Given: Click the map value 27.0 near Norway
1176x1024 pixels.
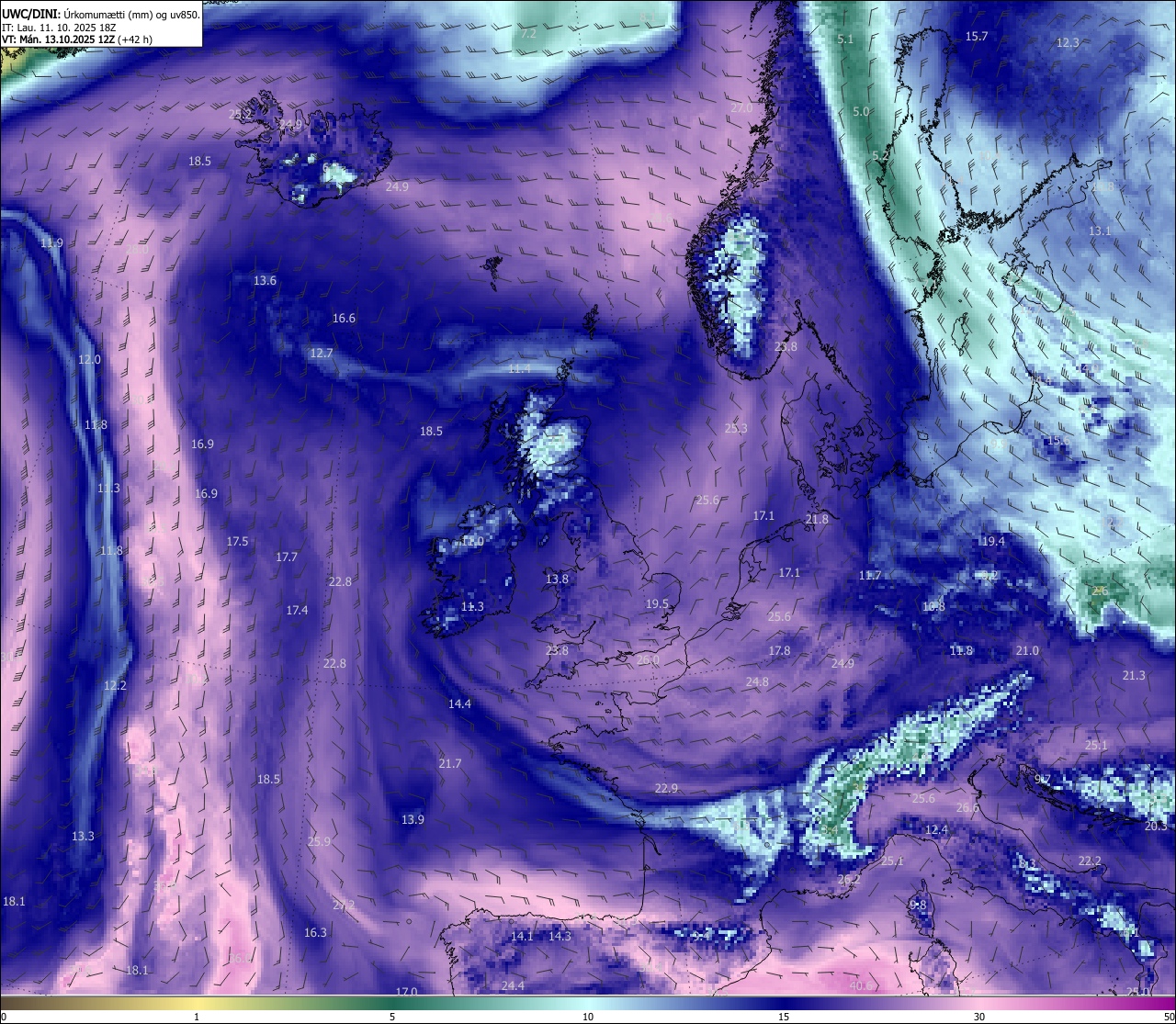Looking at the screenshot, I should coord(741,108).
